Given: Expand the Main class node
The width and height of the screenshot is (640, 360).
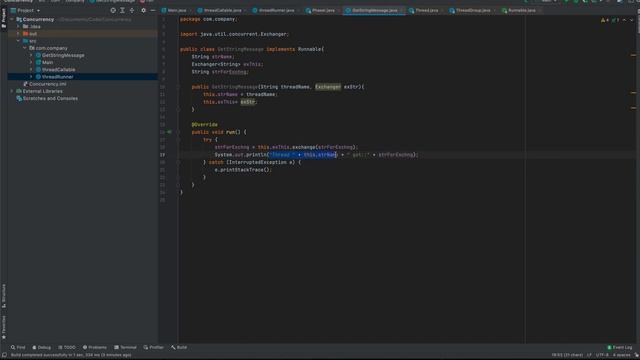Looking at the screenshot, I should [31, 62].
